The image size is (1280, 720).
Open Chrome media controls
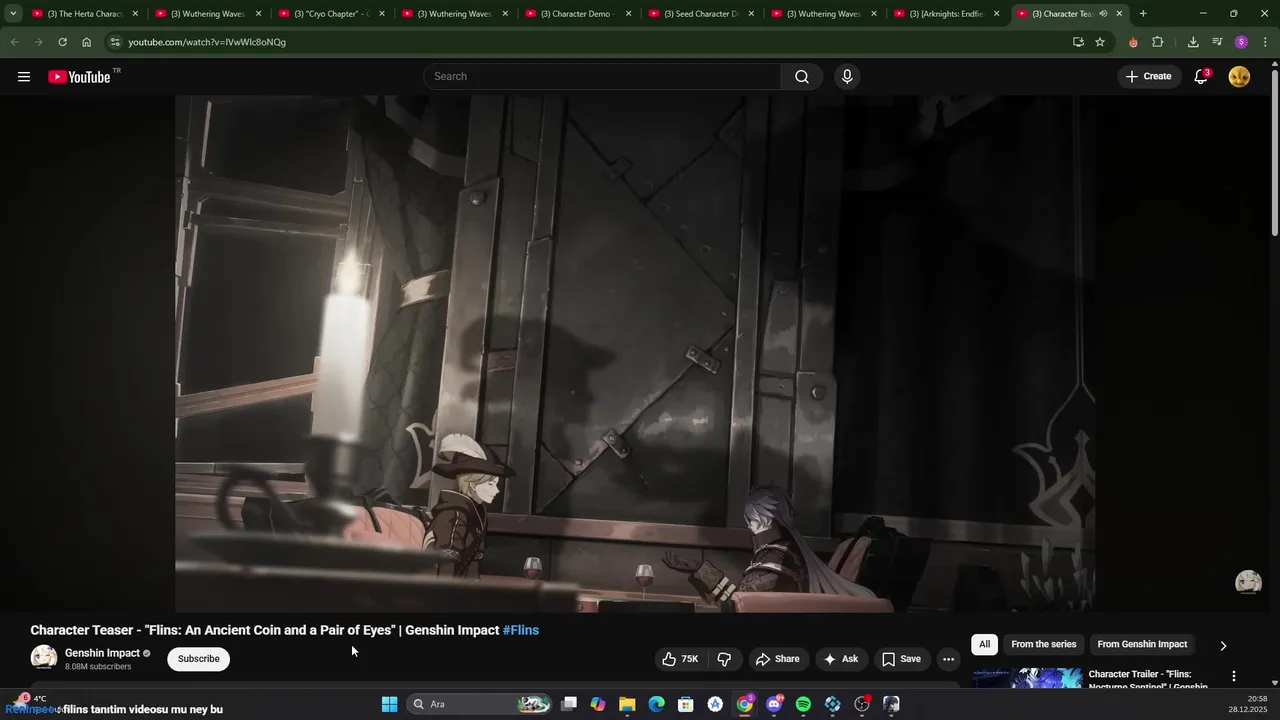(x=1217, y=42)
